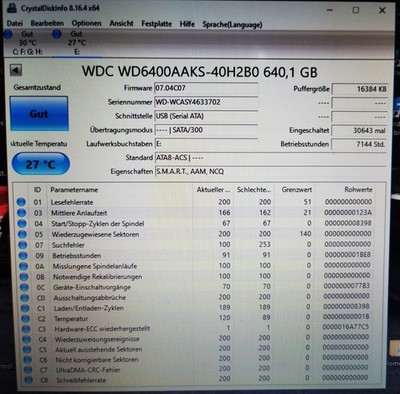Open the Datei menu
Screen dimensions: 400x394
(x=15, y=23)
